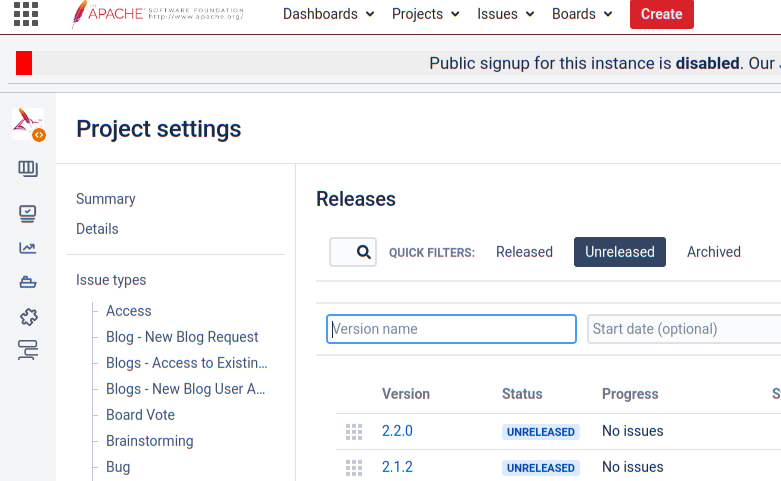The width and height of the screenshot is (781, 481).
Task: Toggle the Released quick filter
Action: (524, 252)
